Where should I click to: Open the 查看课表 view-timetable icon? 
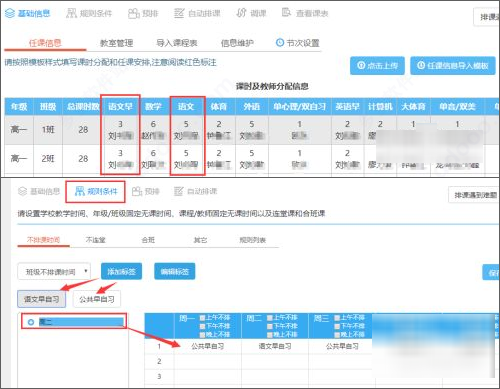pos(286,13)
